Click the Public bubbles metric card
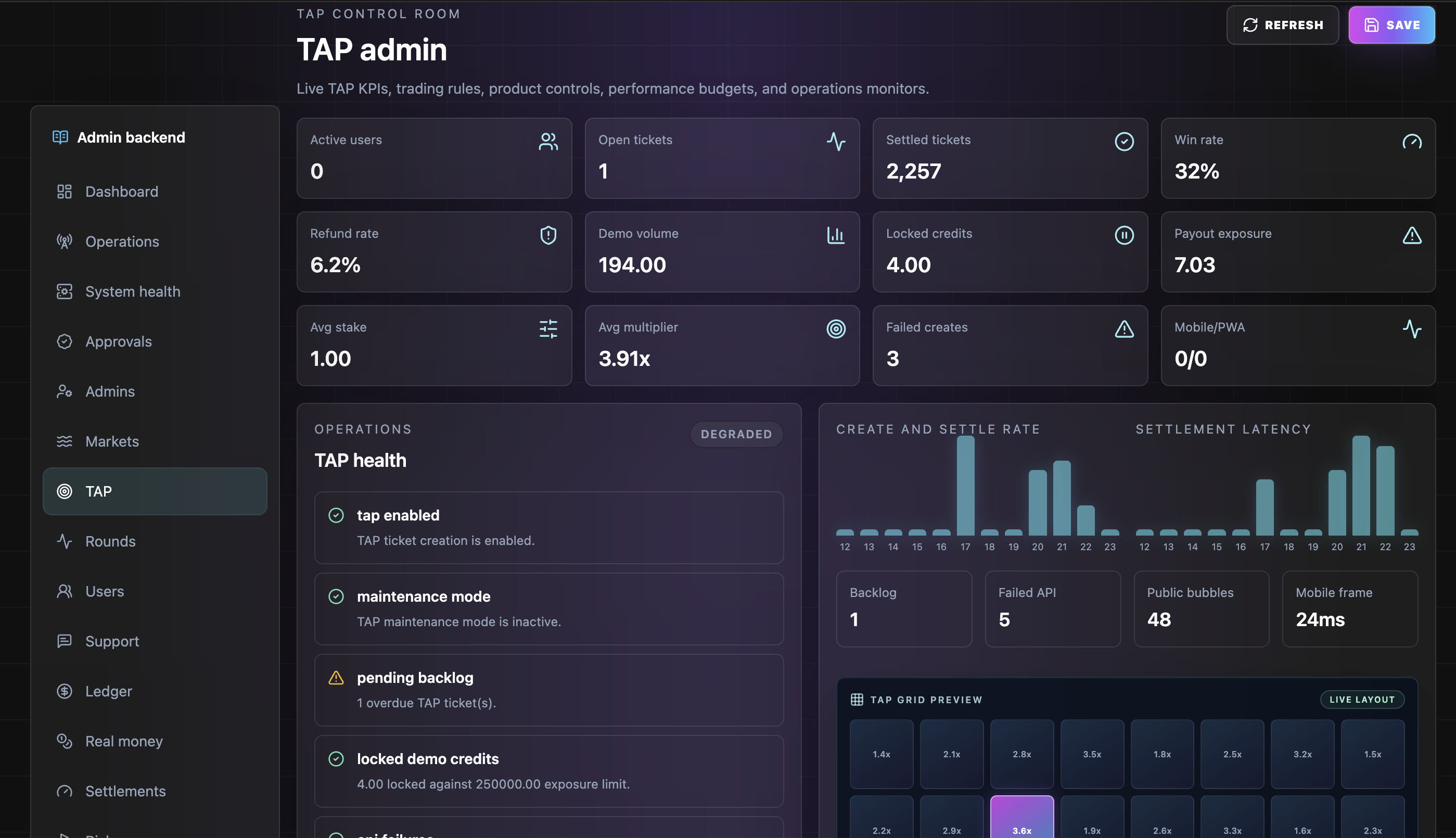Viewport: 1456px width, 838px height. [1201, 609]
